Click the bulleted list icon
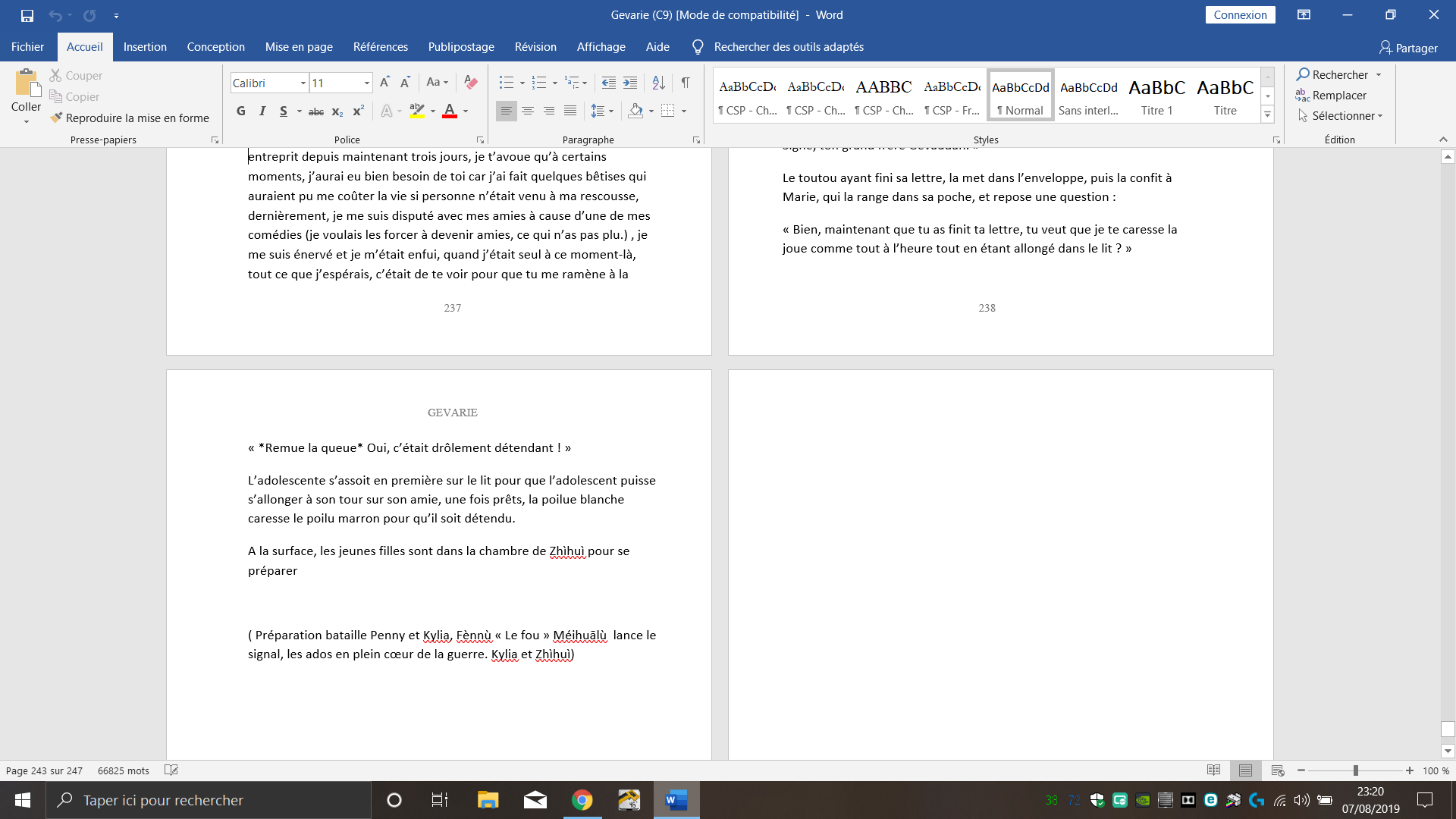Viewport: 1456px width, 819px height. point(506,83)
